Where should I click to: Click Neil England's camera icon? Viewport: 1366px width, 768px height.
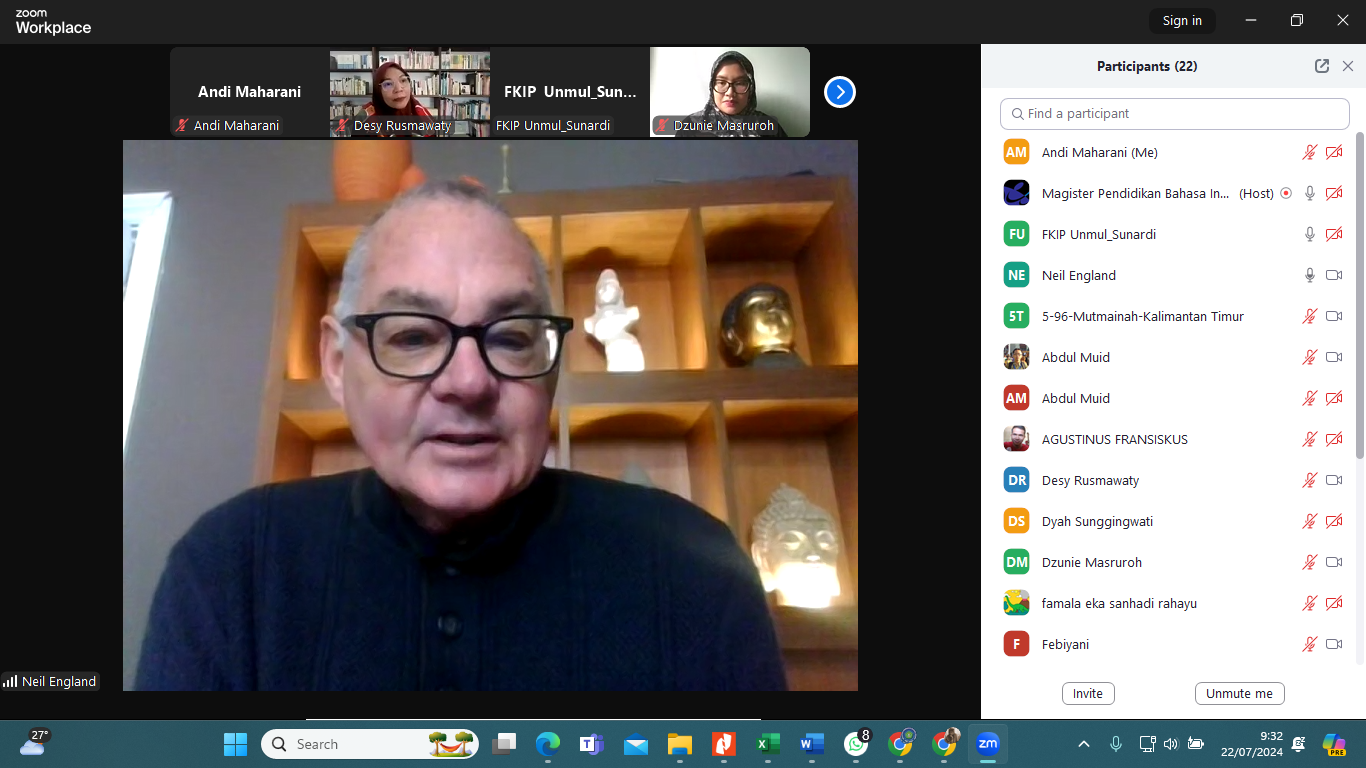[1334, 275]
